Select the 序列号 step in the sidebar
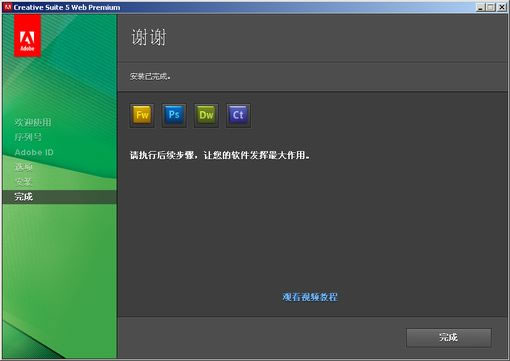 [x=28, y=137]
